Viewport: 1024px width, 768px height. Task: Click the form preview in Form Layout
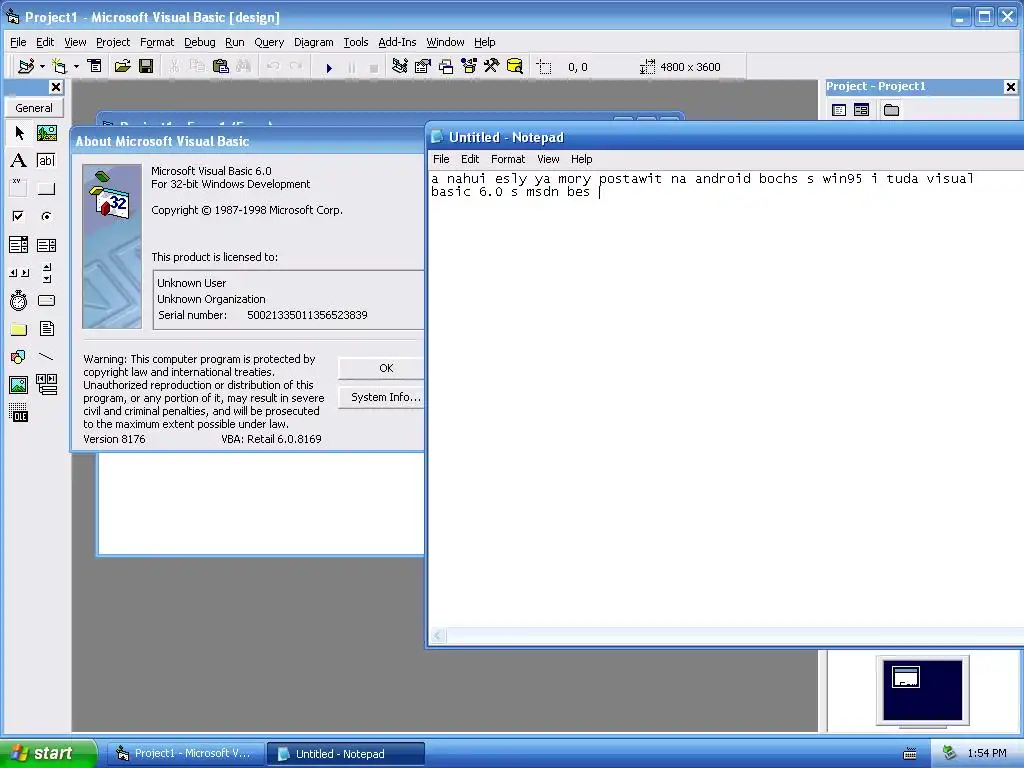point(906,677)
